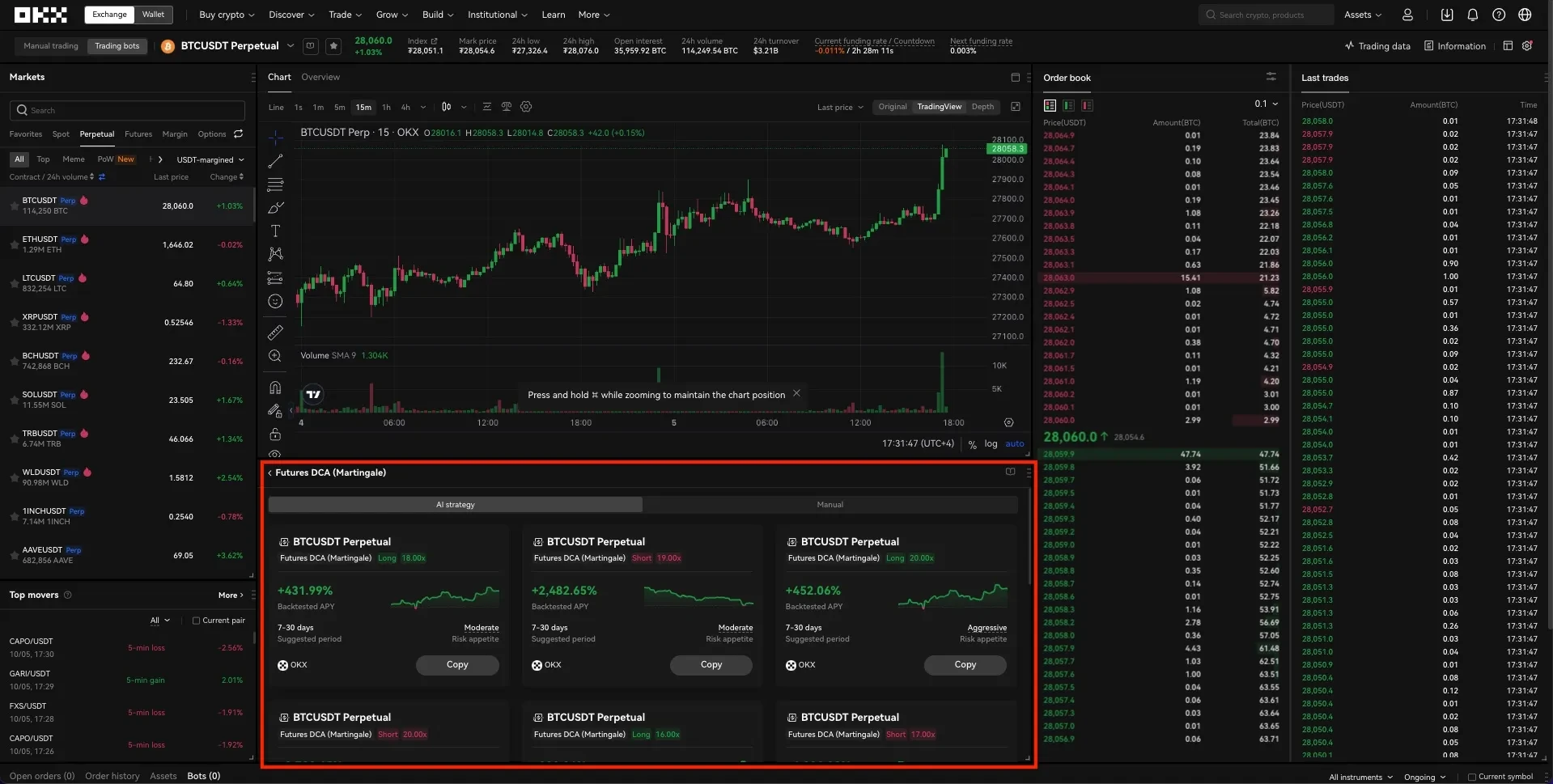Copy the +452.06% Aggressive strategy
Viewport: 1553px width, 784px height.
(x=965, y=664)
